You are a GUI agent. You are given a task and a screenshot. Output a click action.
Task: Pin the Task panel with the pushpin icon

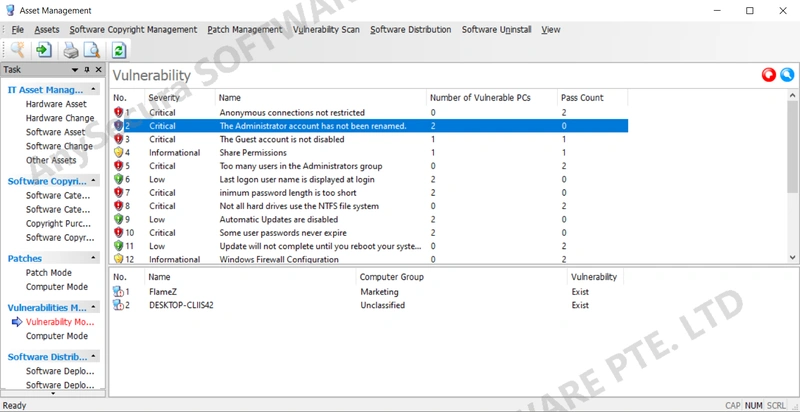point(87,70)
